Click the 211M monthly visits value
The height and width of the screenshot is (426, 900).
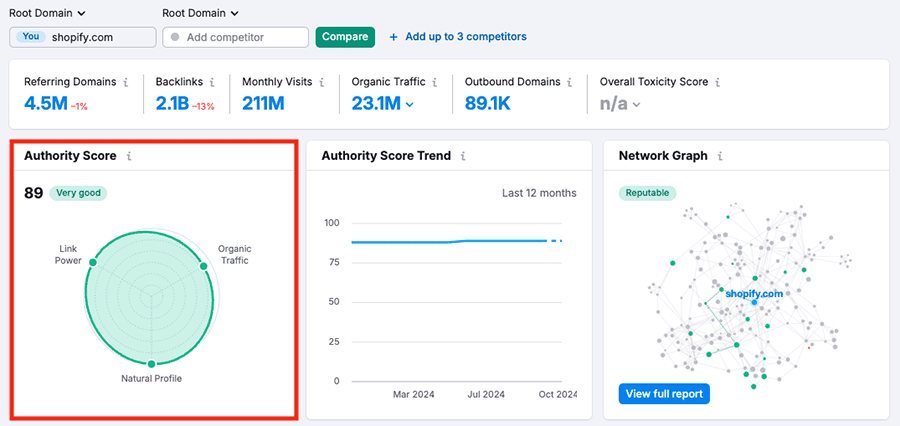(x=263, y=103)
